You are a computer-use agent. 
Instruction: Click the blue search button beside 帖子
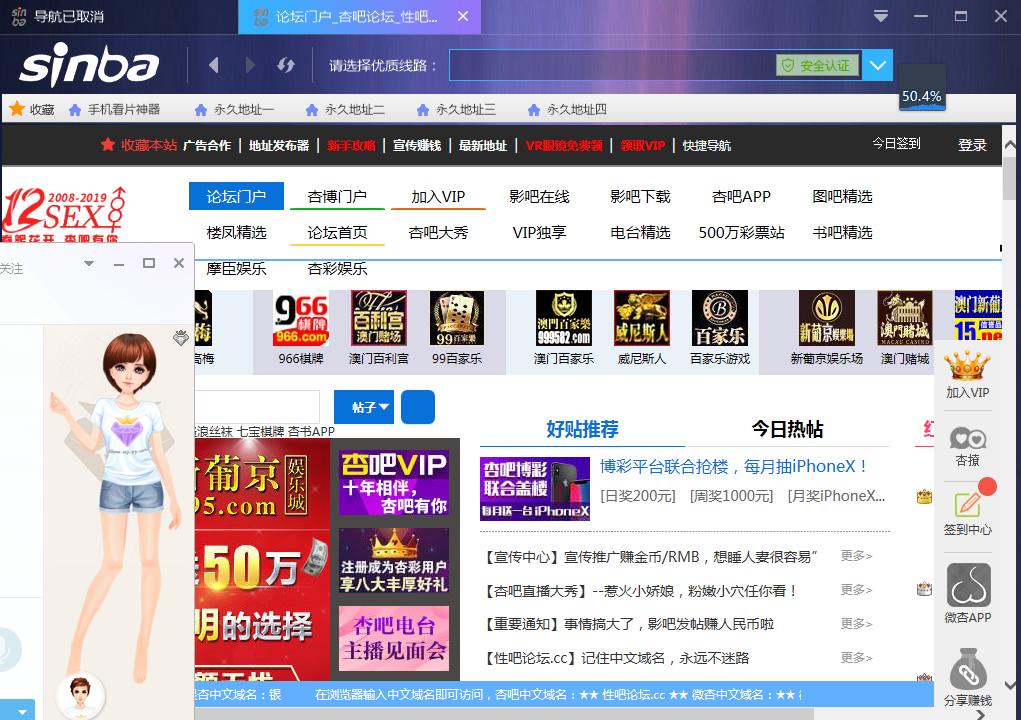418,407
